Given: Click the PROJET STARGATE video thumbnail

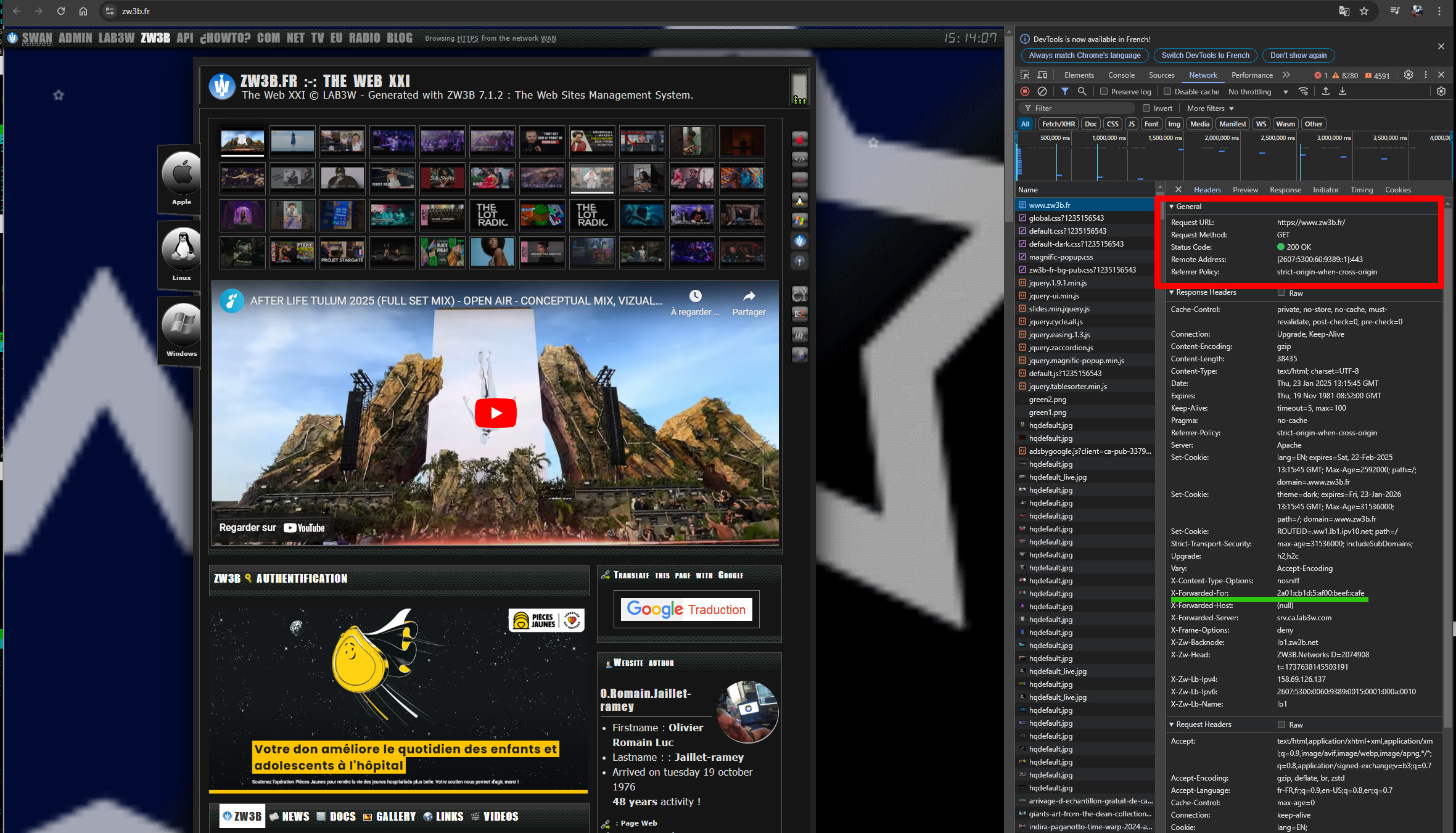Looking at the screenshot, I should click(x=342, y=253).
